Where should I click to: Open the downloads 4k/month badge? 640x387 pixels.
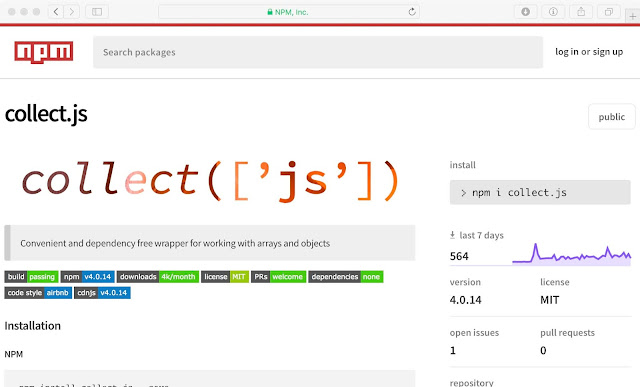click(x=158, y=277)
